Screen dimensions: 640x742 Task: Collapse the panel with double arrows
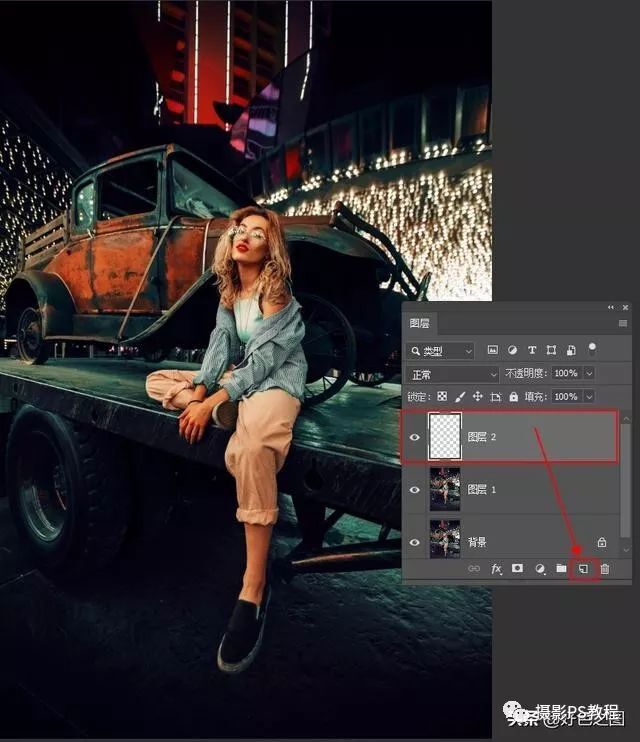612,307
